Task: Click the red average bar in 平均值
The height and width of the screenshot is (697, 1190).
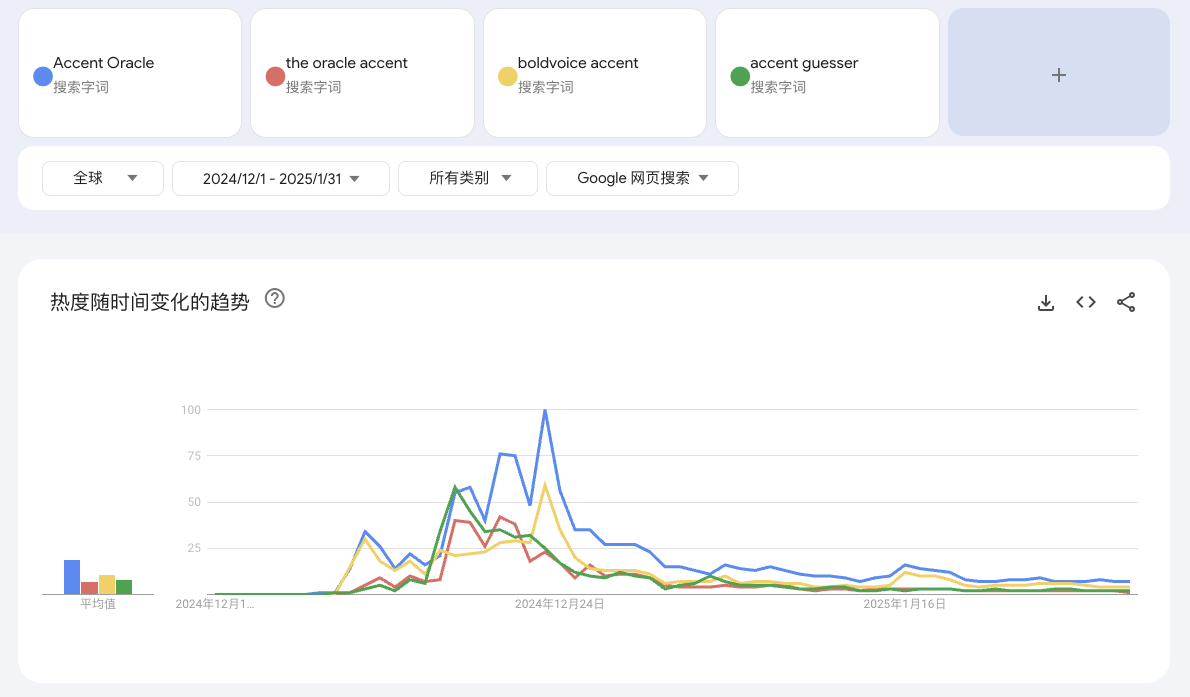Action: (90, 588)
